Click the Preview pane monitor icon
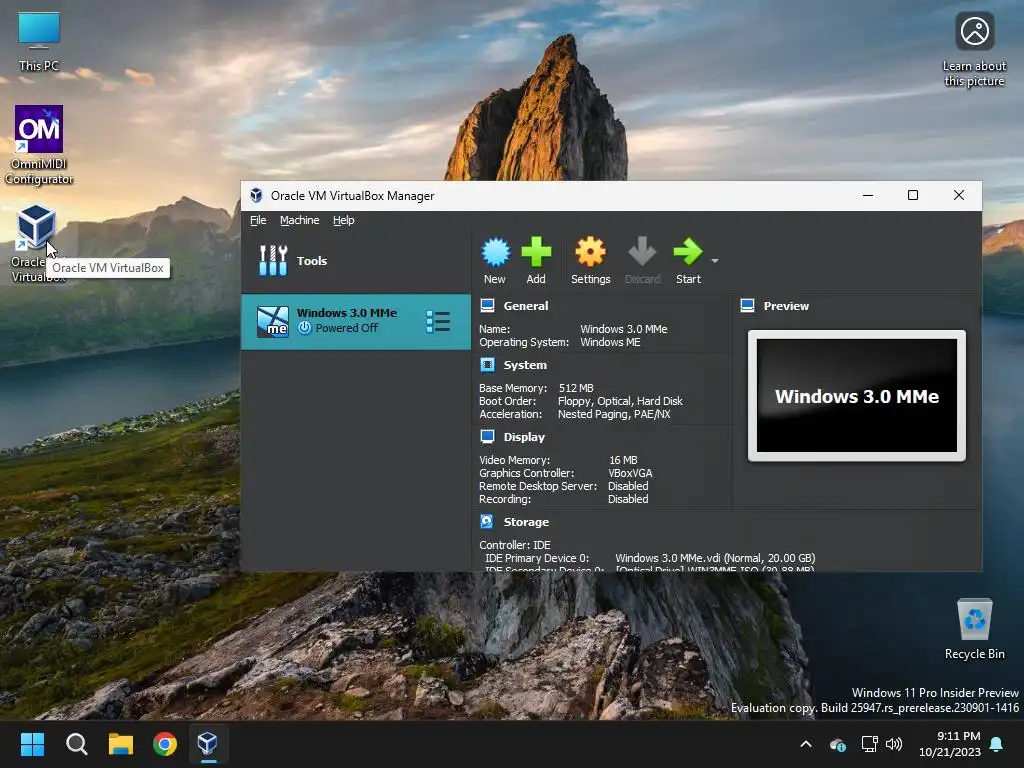The height and width of the screenshot is (768, 1024). [x=748, y=305]
